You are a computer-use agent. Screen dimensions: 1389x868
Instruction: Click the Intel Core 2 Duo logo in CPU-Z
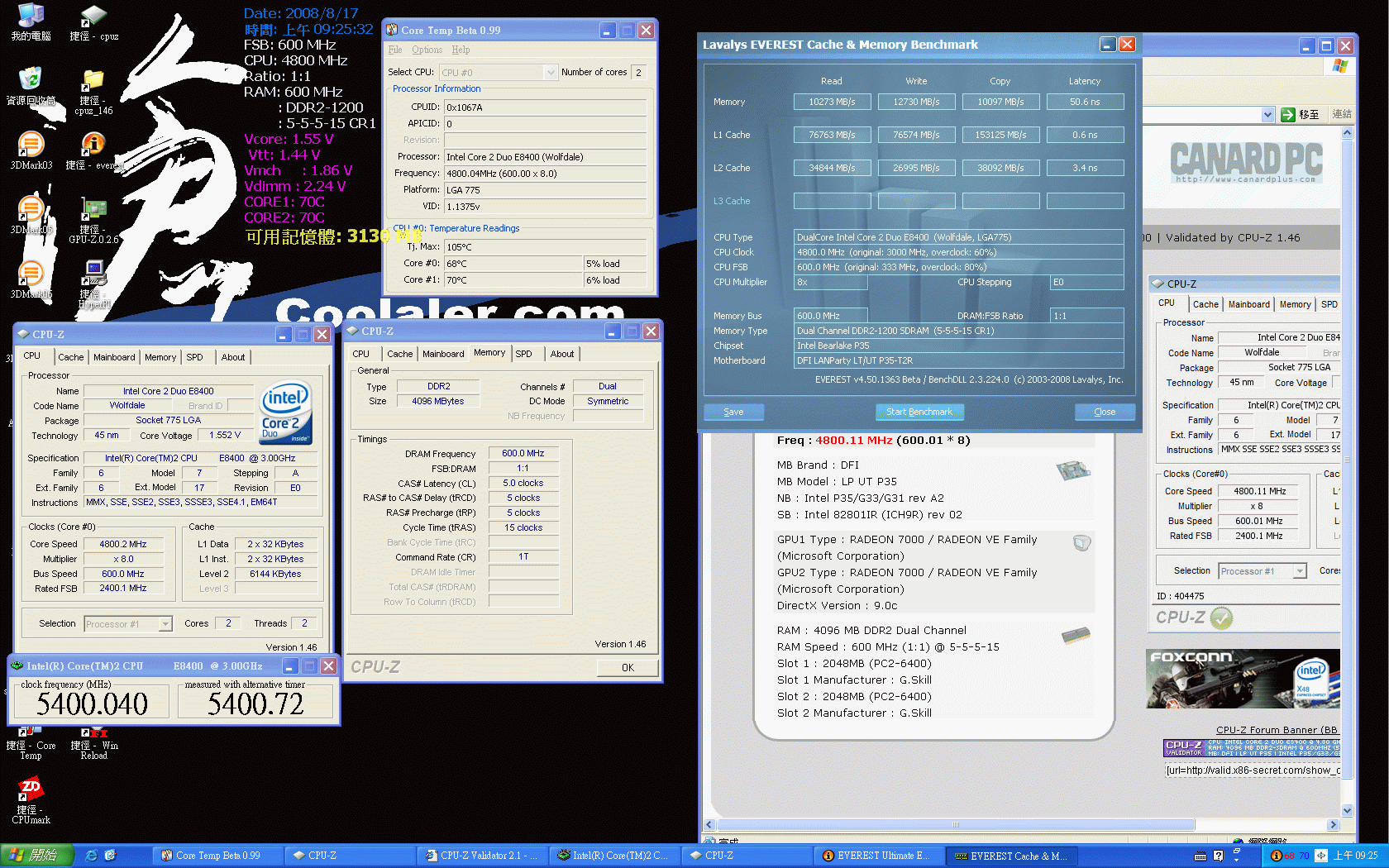click(x=285, y=413)
